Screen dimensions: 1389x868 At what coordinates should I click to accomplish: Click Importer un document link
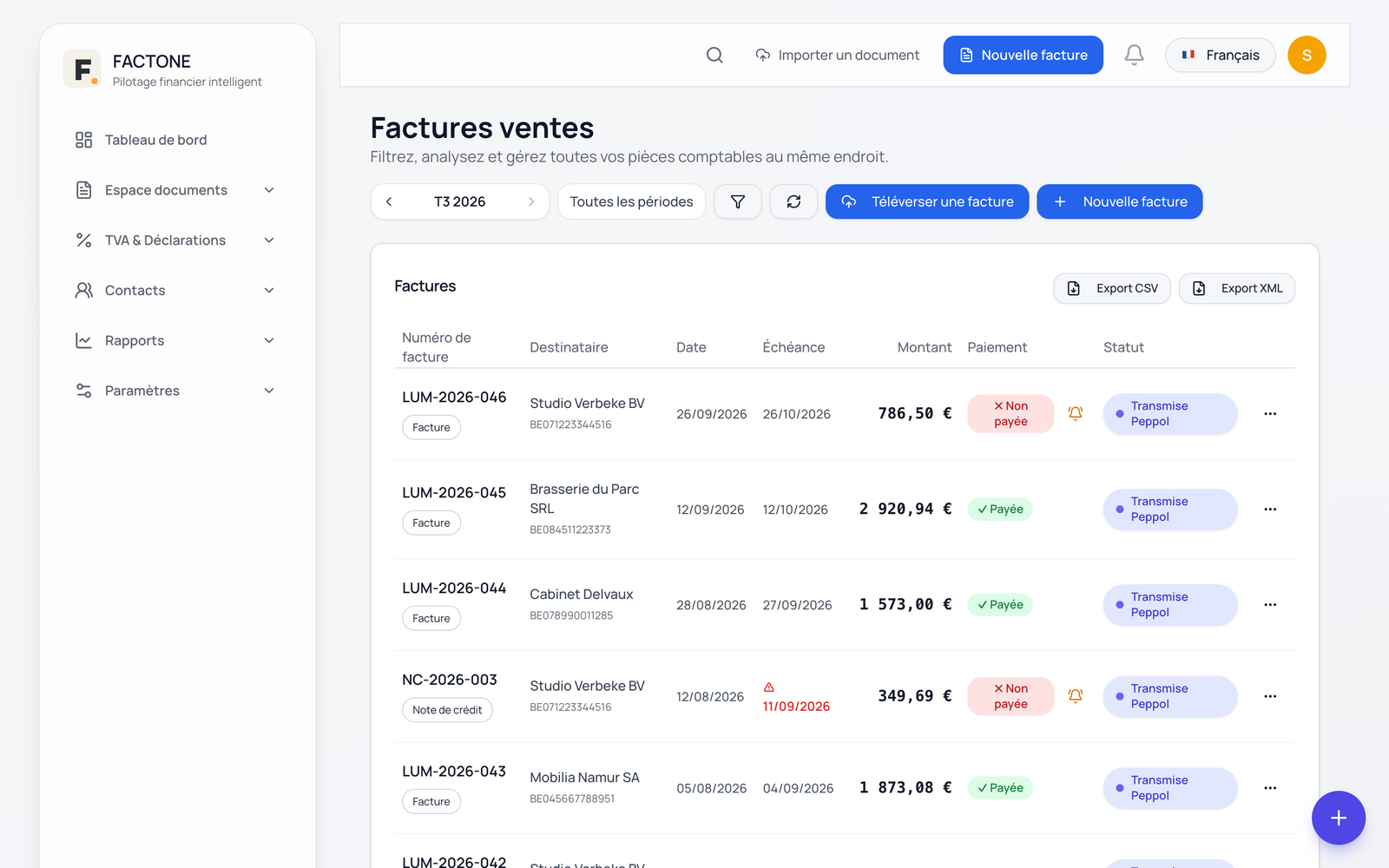(x=837, y=55)
